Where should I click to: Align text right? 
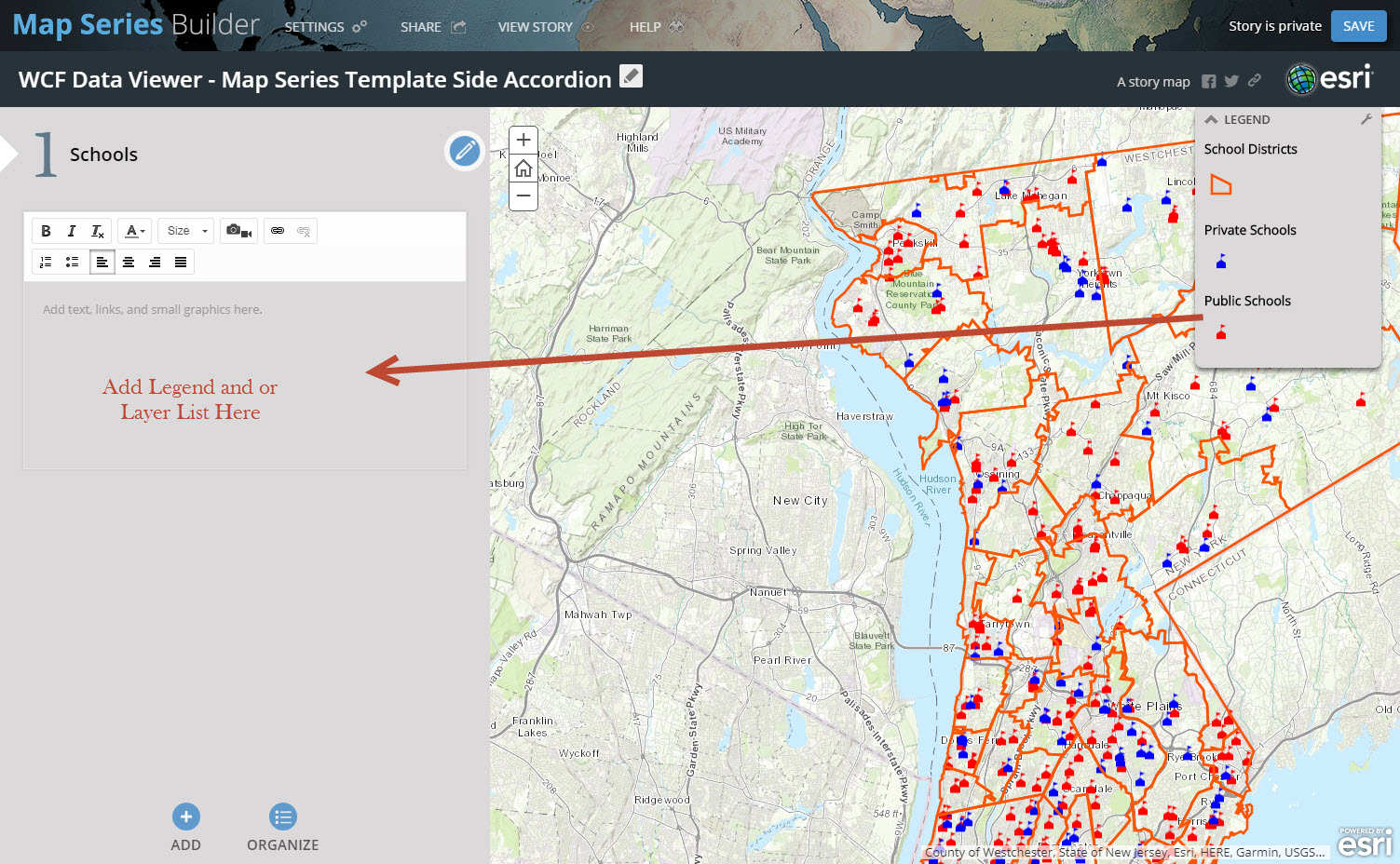[155, 263]
